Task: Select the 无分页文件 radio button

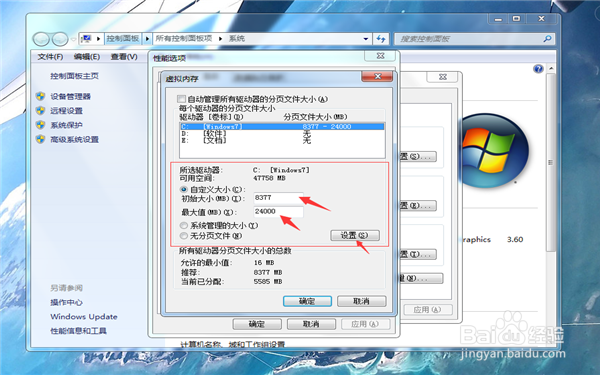Action: click(x=184, y=235)
